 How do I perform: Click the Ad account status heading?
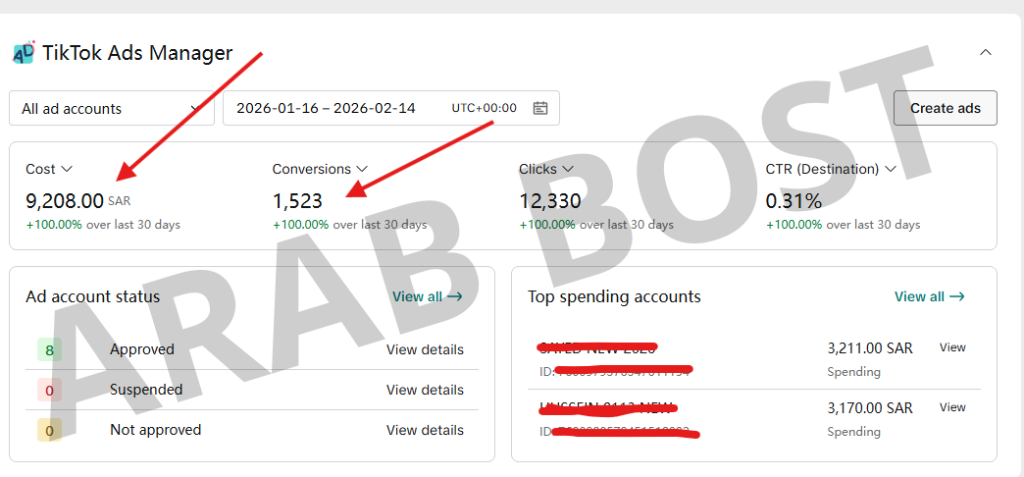click(x=93, y=297)
